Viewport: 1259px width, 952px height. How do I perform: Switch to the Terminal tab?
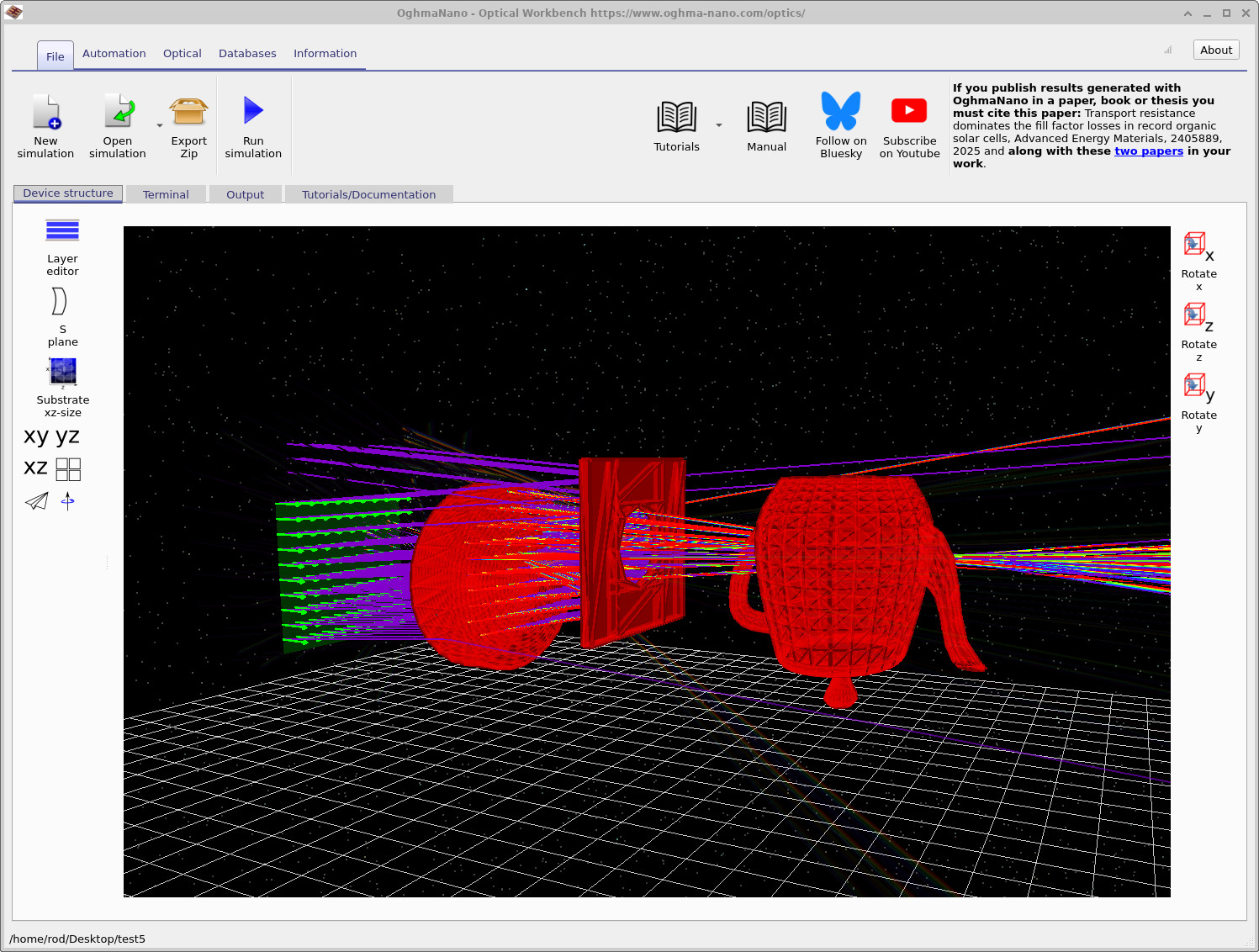166,194
